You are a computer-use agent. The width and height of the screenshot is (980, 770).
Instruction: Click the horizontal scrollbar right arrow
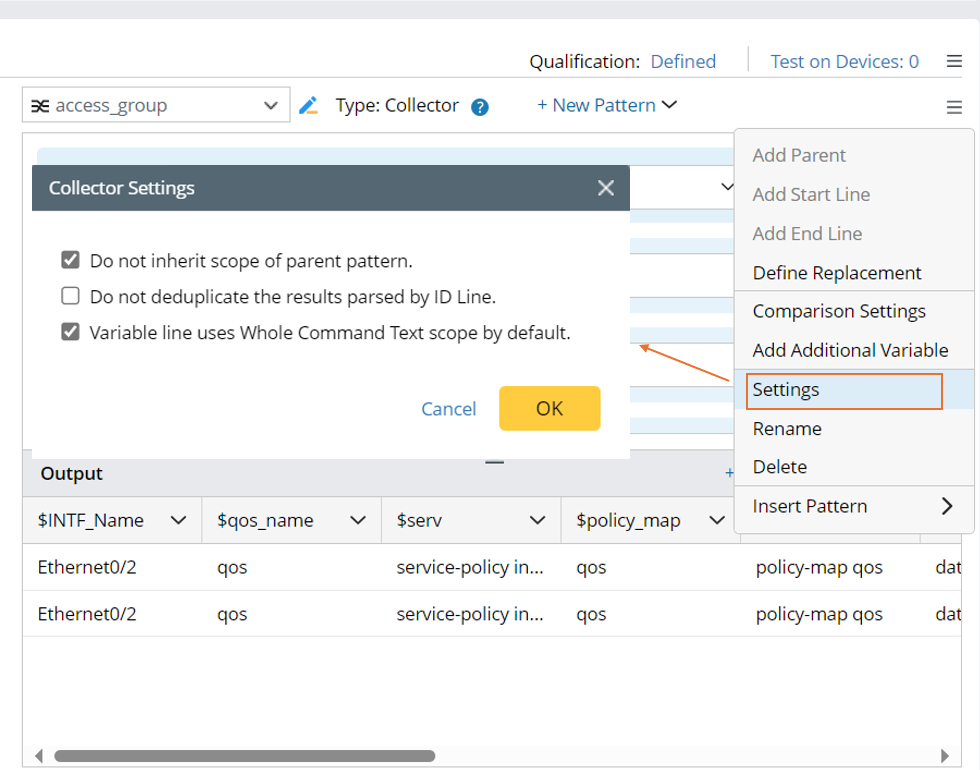tap(945, 756)
